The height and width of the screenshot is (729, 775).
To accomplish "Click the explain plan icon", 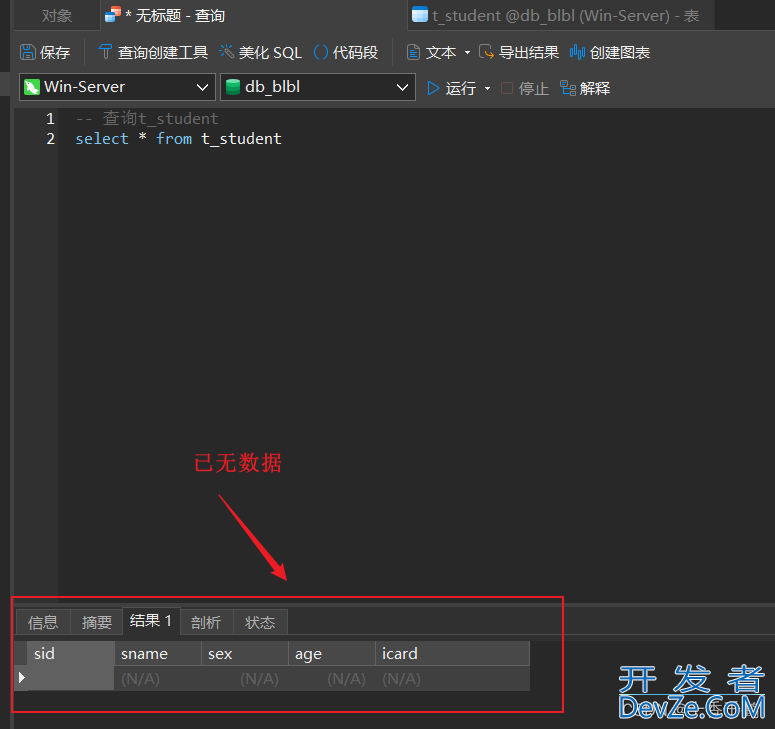I will 568,88.
